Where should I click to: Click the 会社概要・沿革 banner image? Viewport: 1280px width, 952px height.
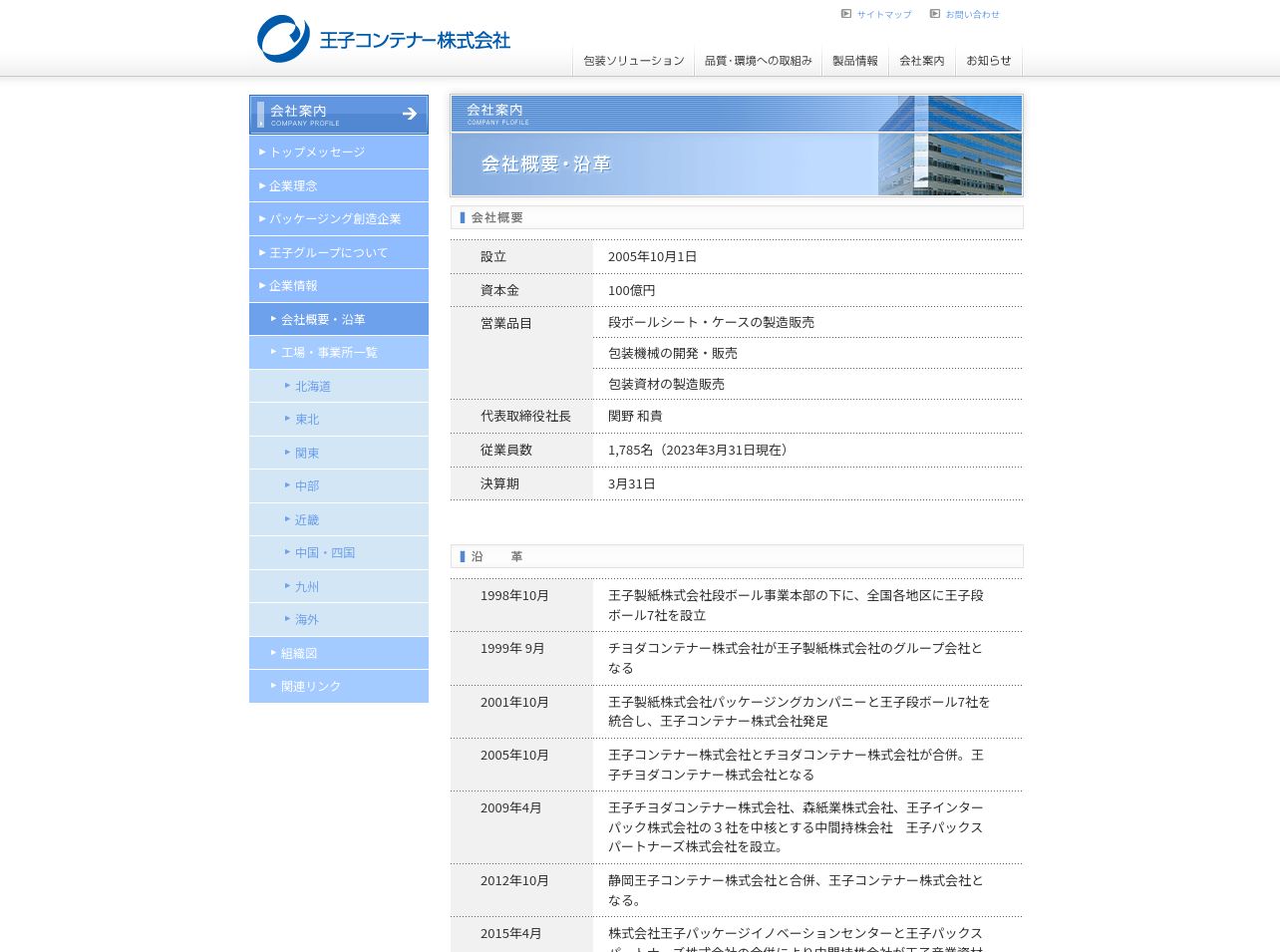(737, 146)
